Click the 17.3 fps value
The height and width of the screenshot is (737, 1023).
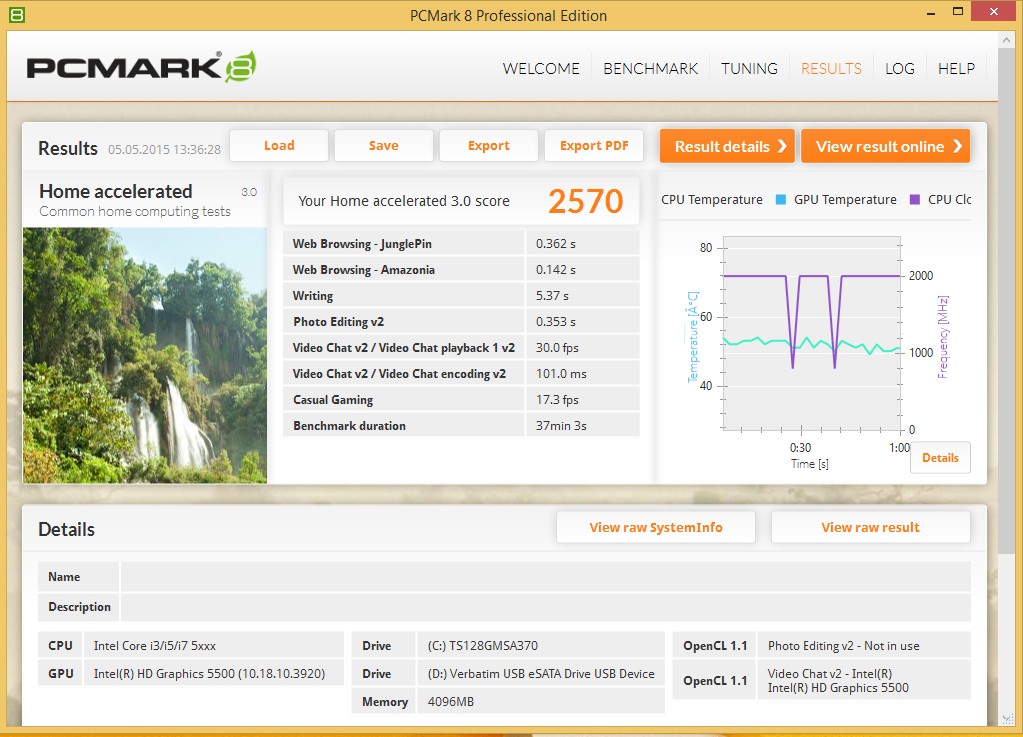coord(557,400)
